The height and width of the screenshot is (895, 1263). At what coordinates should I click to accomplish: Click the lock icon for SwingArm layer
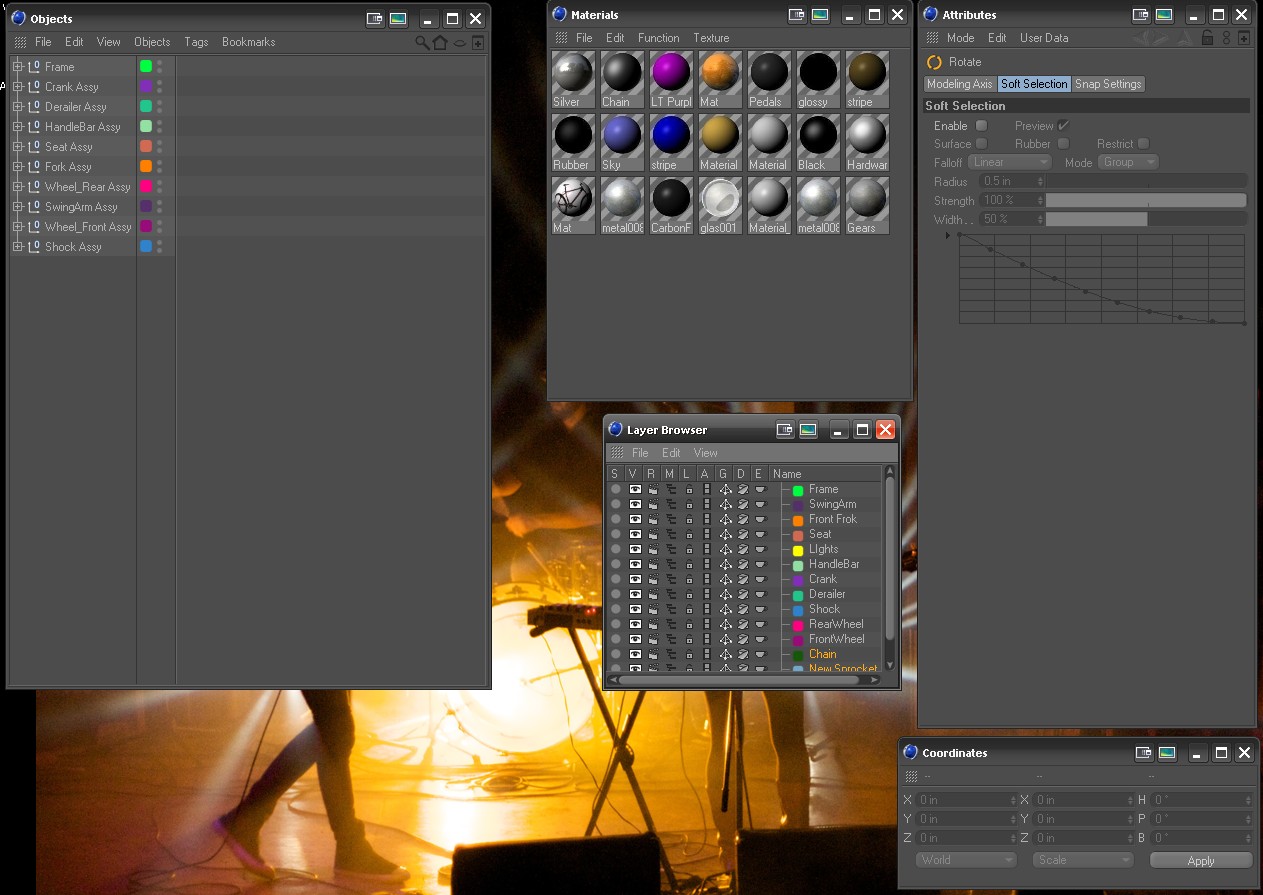tap(689, 505)
